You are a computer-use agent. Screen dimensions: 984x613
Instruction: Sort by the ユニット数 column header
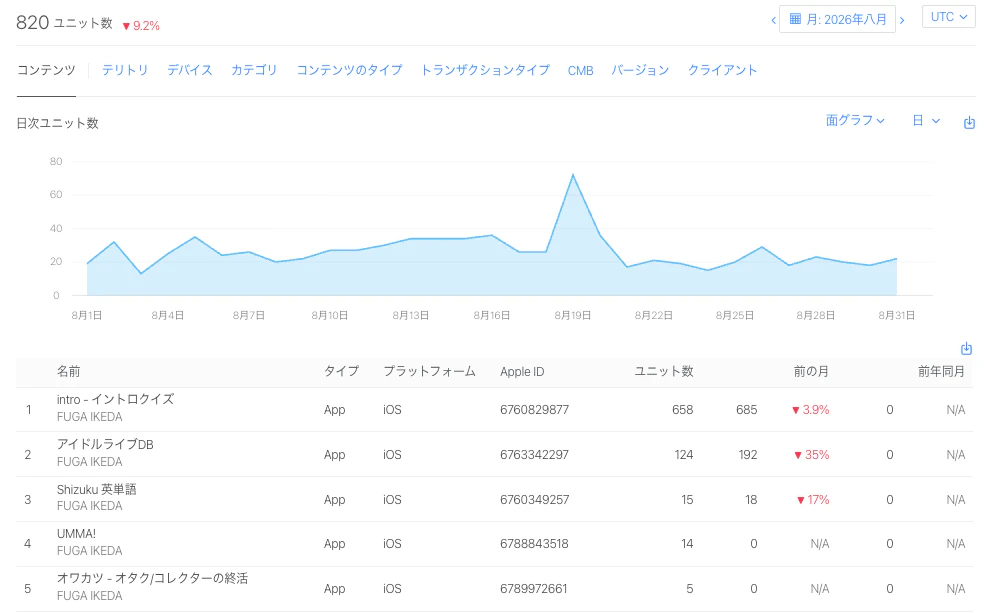point(663,371)
